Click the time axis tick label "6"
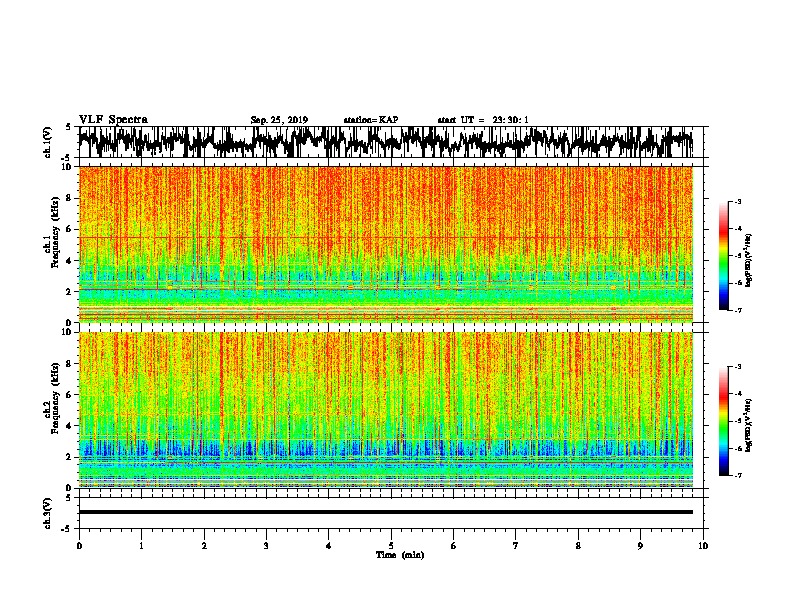The image size is (792, 612). pos(454,545)
